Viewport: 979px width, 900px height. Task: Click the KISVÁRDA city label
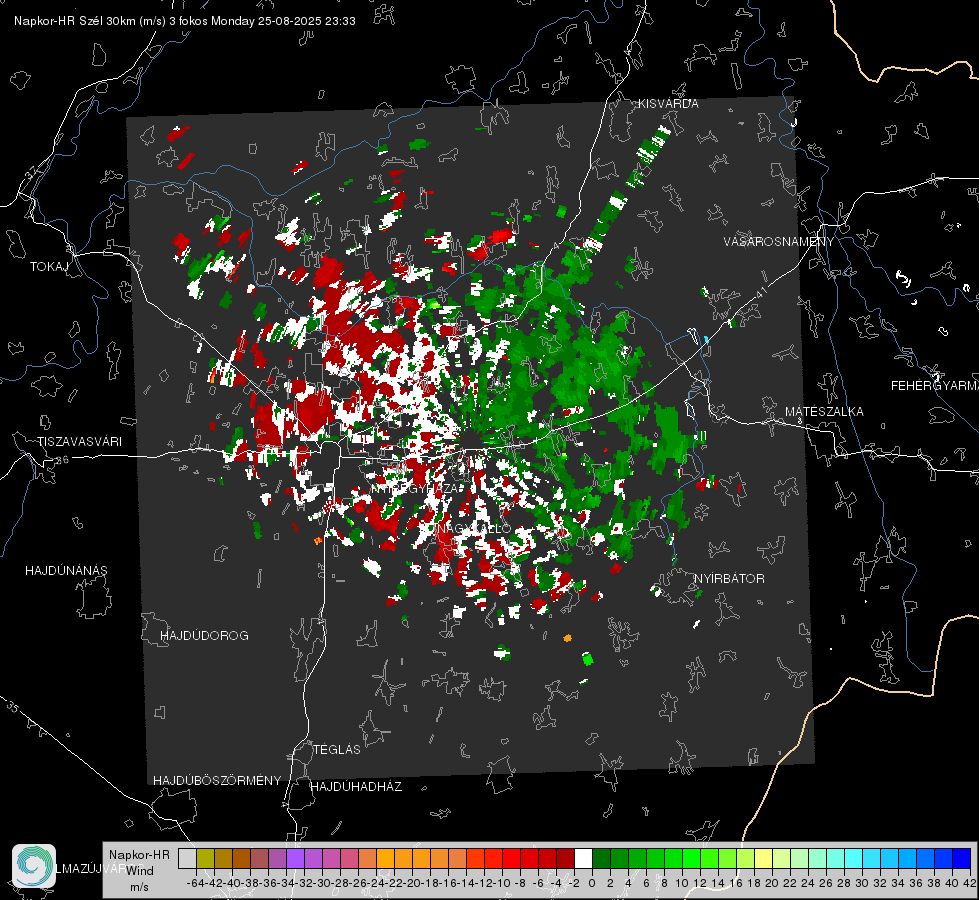pyautogui.click(x=668, y=104)
